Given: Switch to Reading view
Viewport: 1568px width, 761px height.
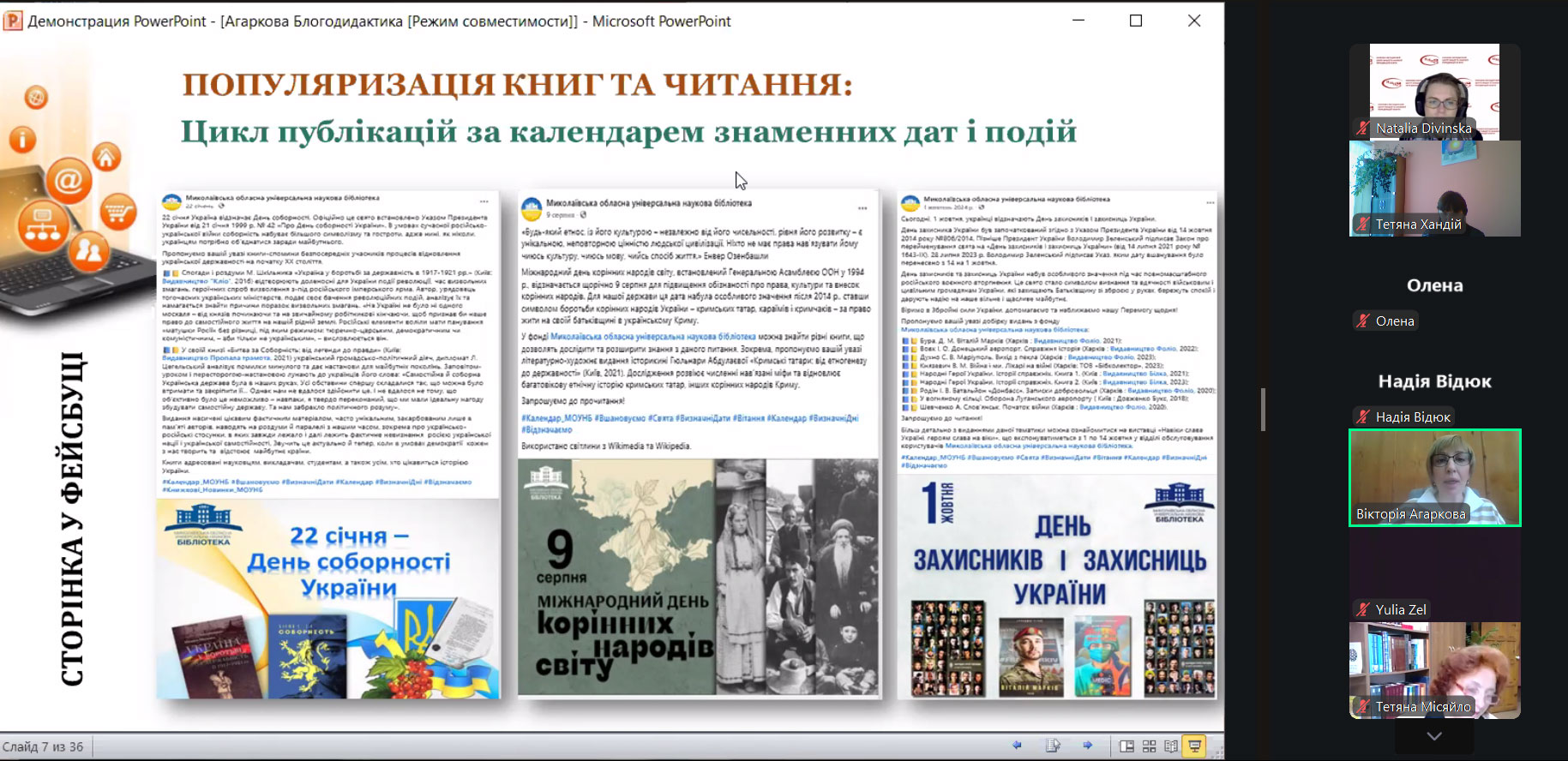Looking at the screenshot, I should 1170,746.
